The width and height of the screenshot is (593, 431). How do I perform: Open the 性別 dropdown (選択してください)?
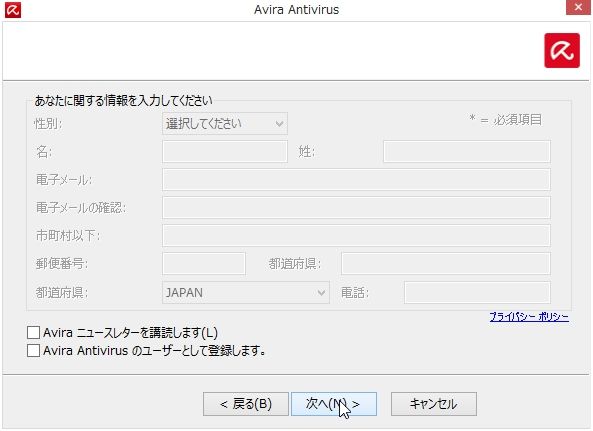coord(225,124)
